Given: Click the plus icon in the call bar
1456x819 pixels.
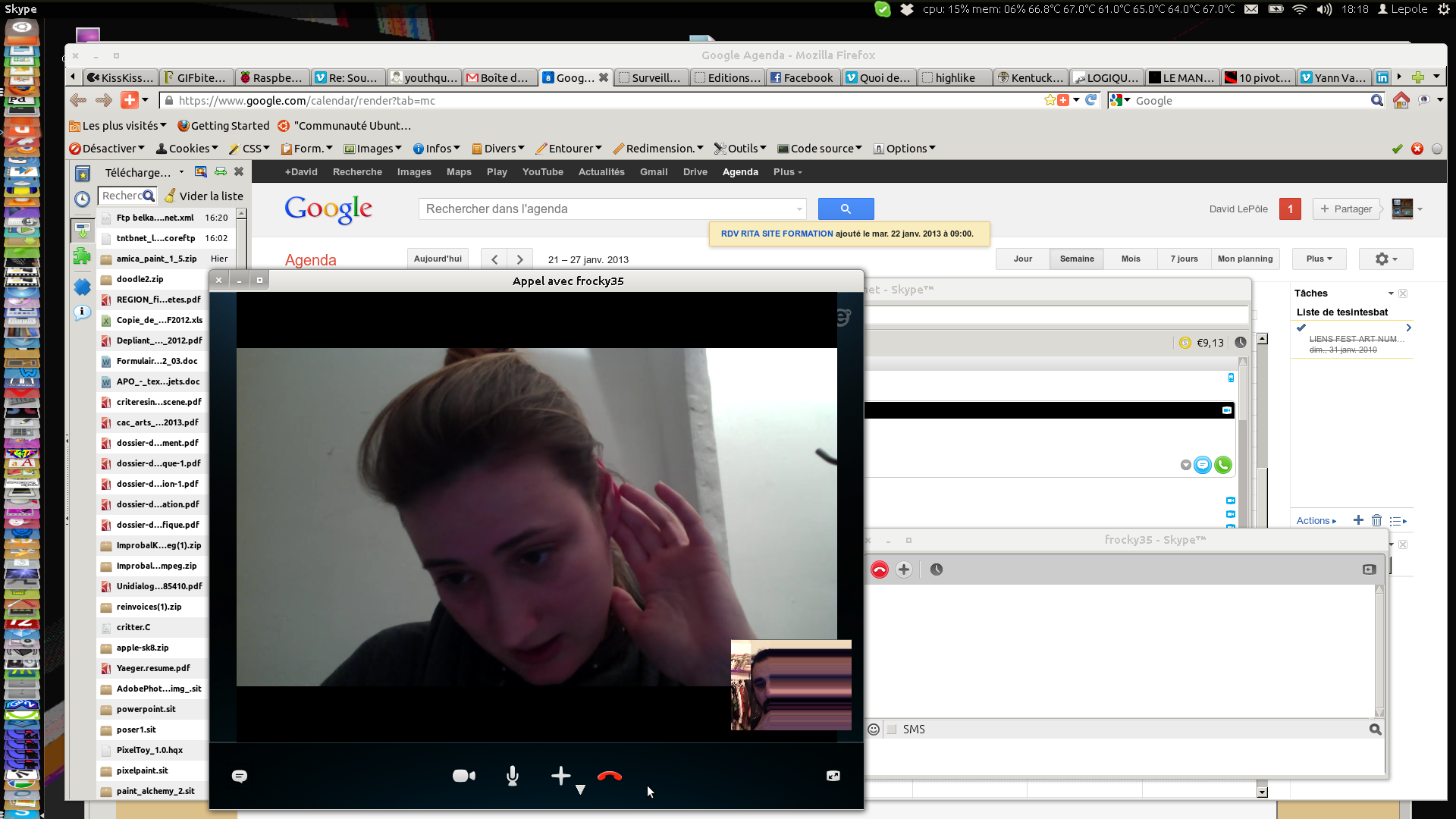Looking at the screenshot, I should pos(560,776).
